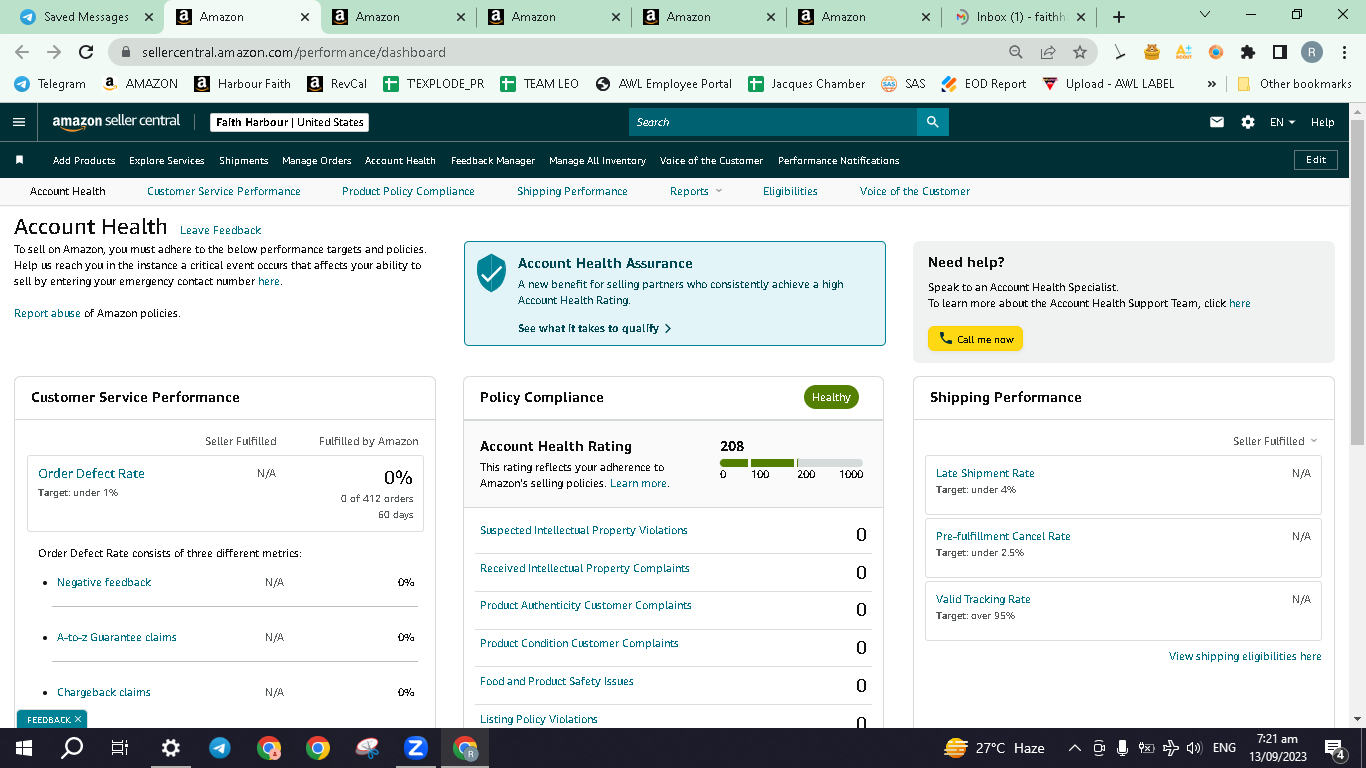1366x768 pixels.
Task: Click the A+ Scout extension icon
Action: tap(1184, 52)
